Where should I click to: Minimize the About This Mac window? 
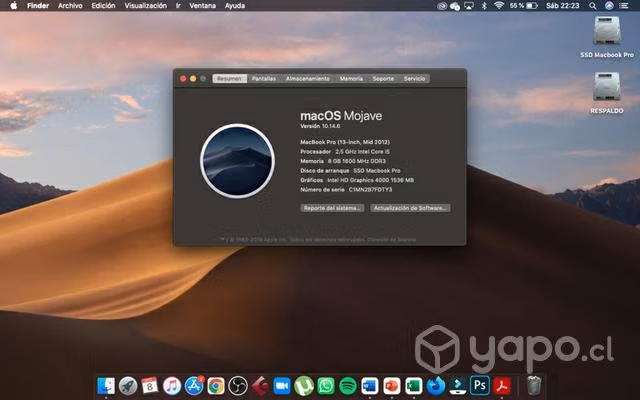193,78
